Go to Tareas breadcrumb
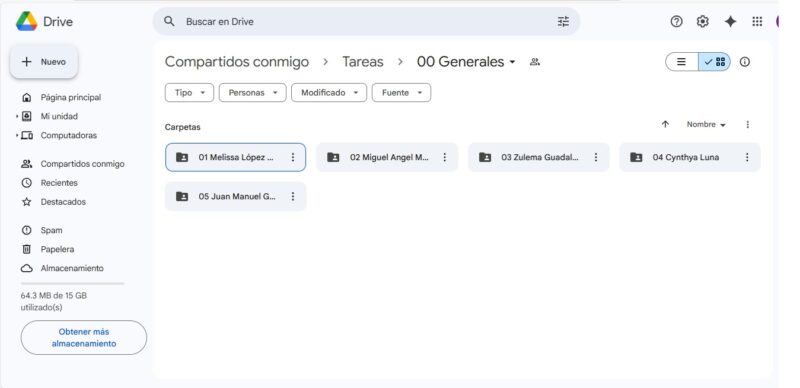This screenshot has height=388, width=800. 363,62
